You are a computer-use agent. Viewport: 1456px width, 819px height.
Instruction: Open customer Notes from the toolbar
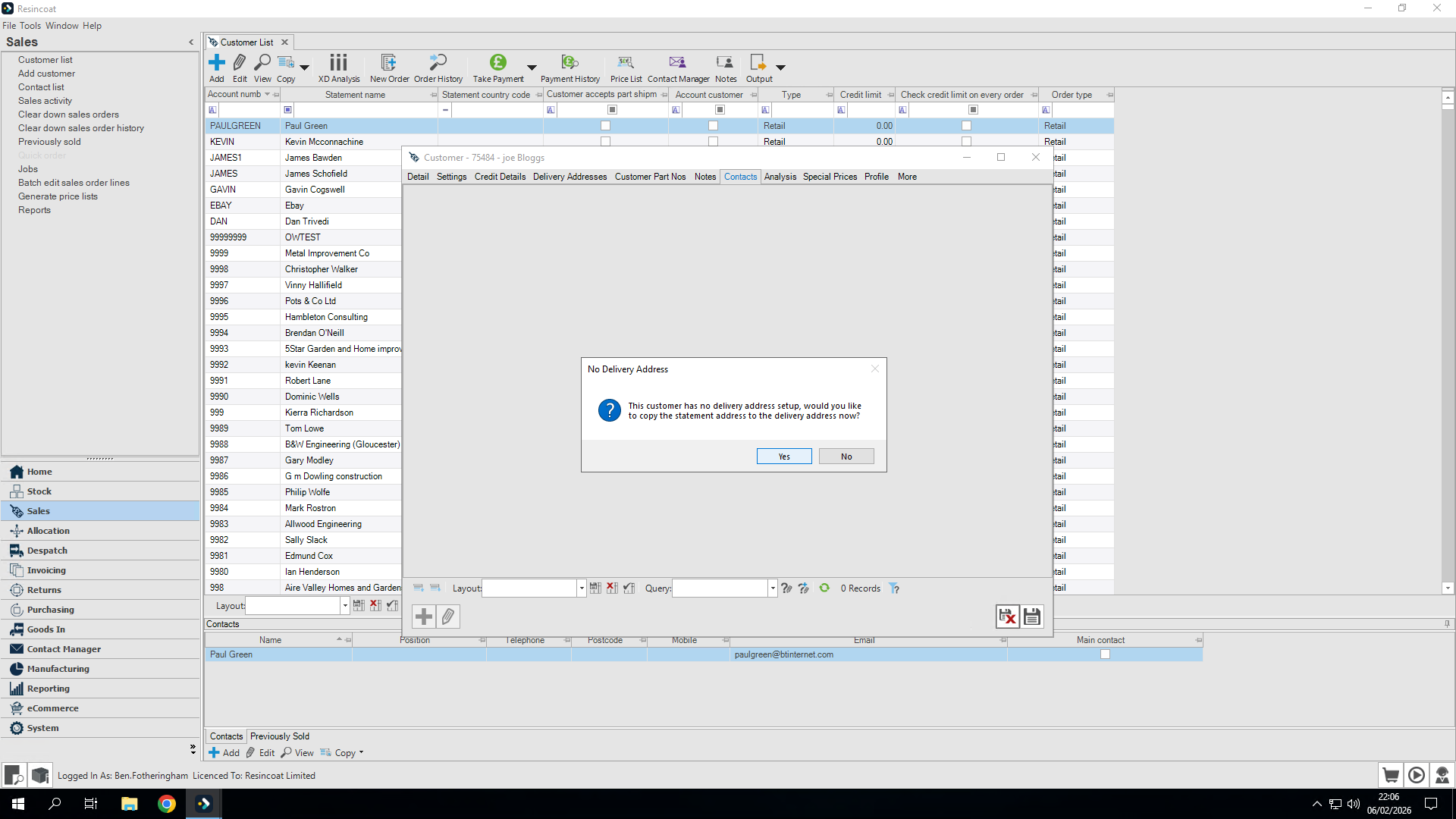[725, 67]
